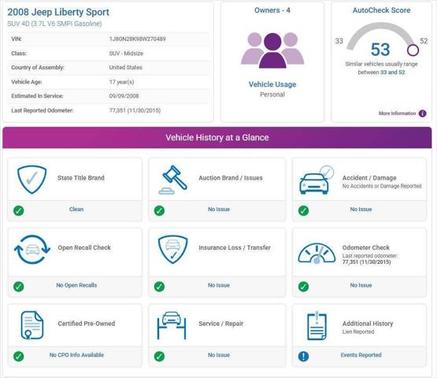Click the State Title Brand shield icon

tap(32, 180)
